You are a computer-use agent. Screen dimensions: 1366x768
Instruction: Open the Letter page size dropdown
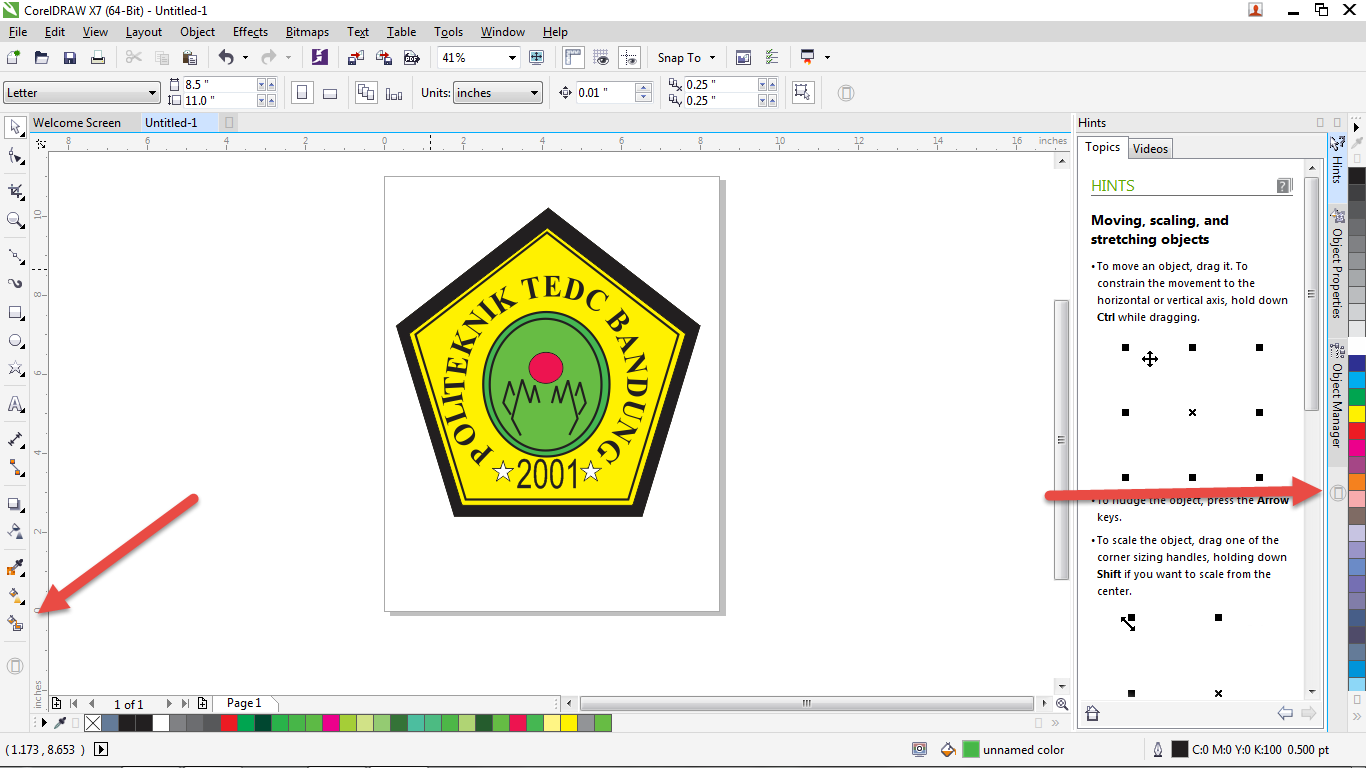[152, 93]
